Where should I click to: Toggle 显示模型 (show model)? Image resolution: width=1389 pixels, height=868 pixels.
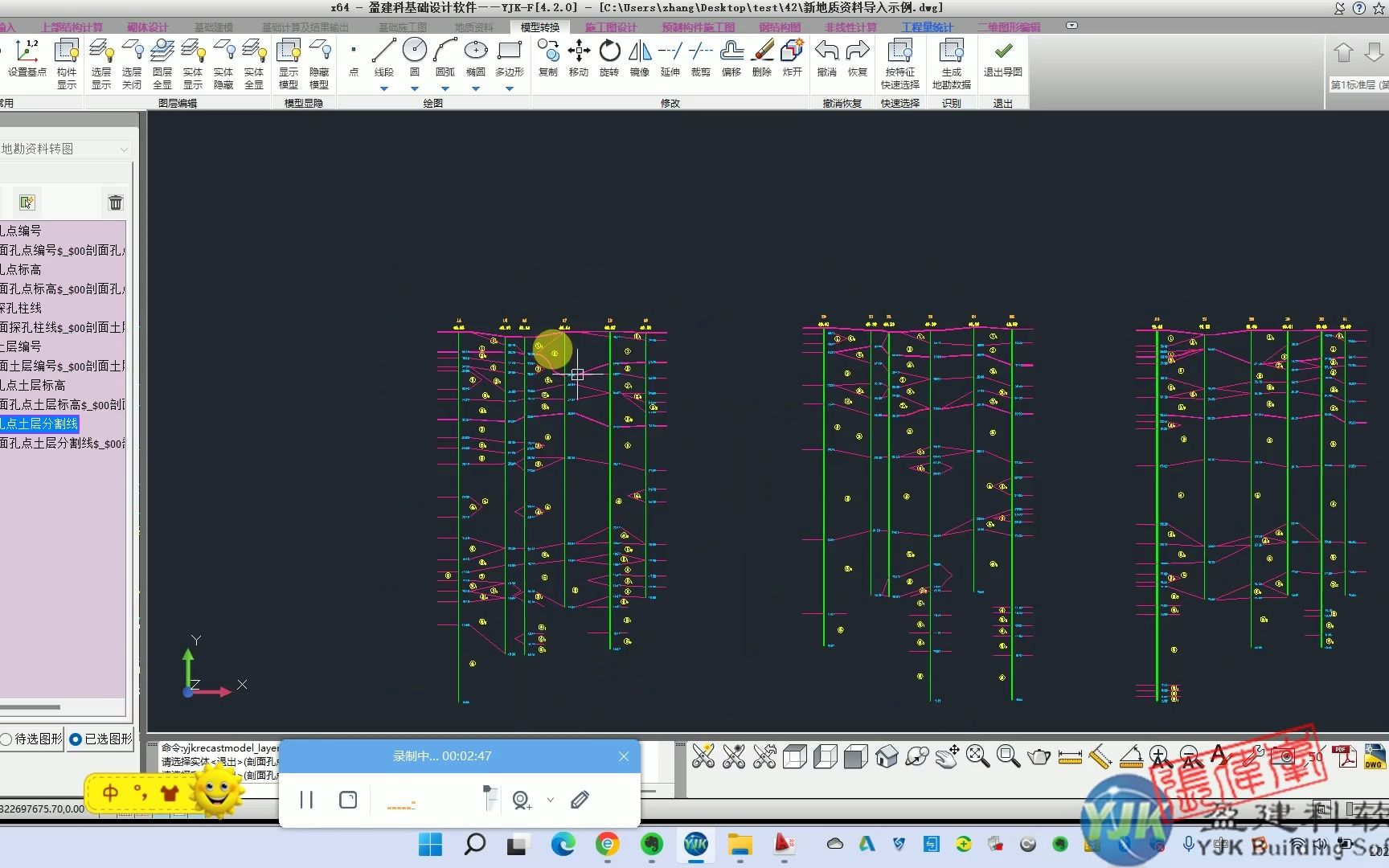[289, 63]
